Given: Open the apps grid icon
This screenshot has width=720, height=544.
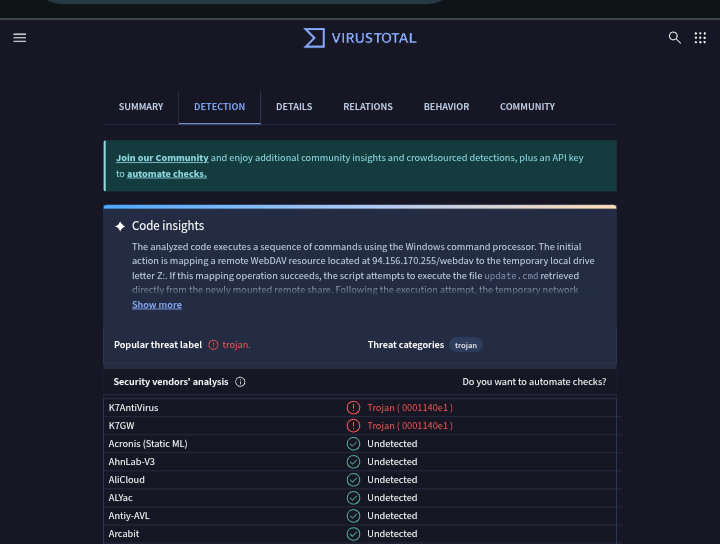Looking at the screenshot, I should (700, 38).
